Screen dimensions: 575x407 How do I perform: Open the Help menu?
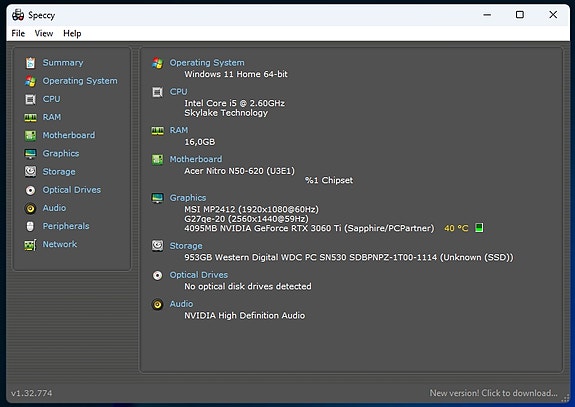tap(72, 34)
